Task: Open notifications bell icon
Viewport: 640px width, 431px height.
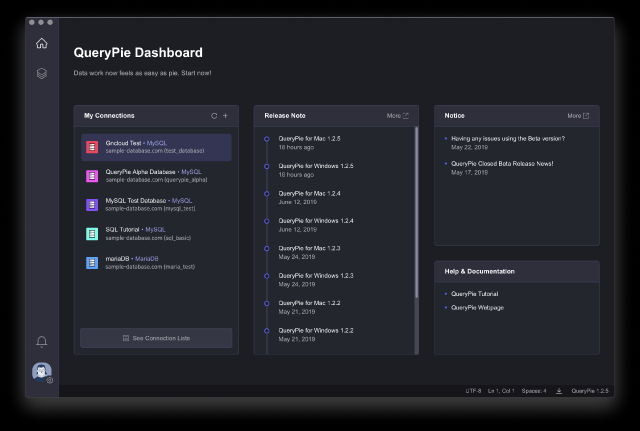Action: [x=42, y=341]
